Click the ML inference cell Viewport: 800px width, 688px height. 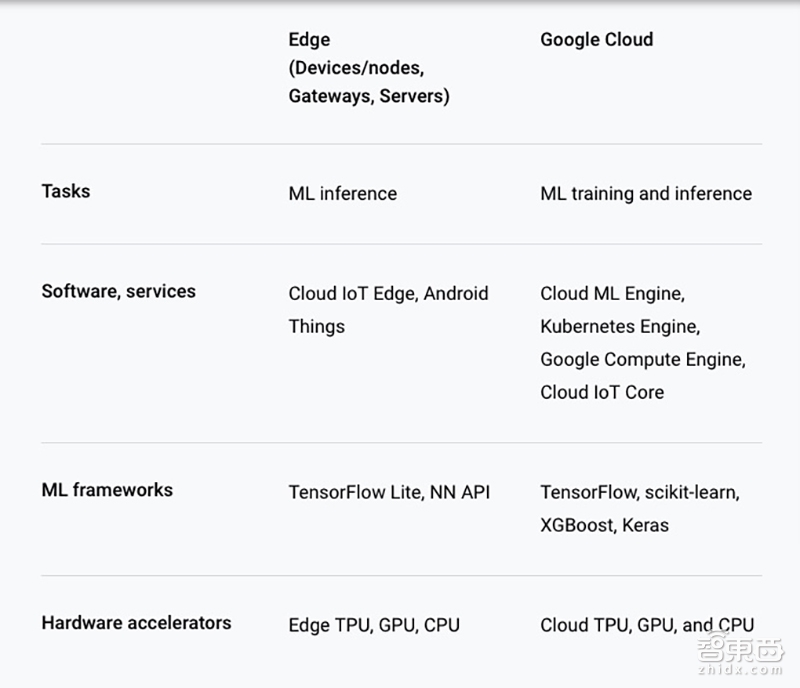(342, 193)
